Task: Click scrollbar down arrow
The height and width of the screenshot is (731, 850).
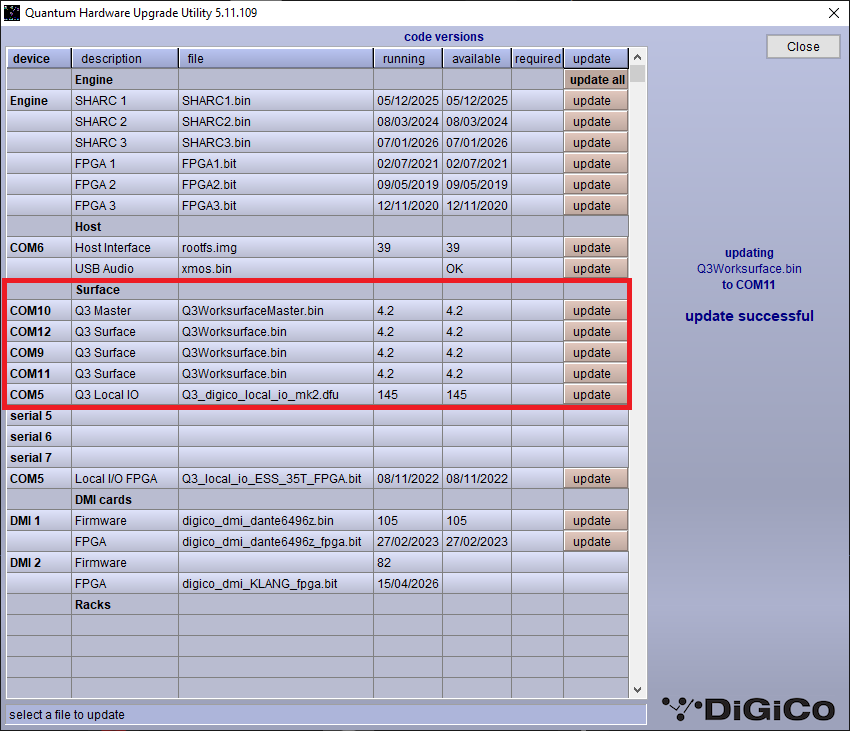Action: [638, 690]
